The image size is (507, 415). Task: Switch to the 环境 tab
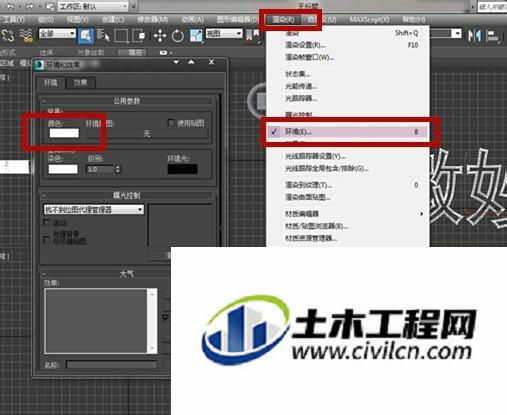51,82
